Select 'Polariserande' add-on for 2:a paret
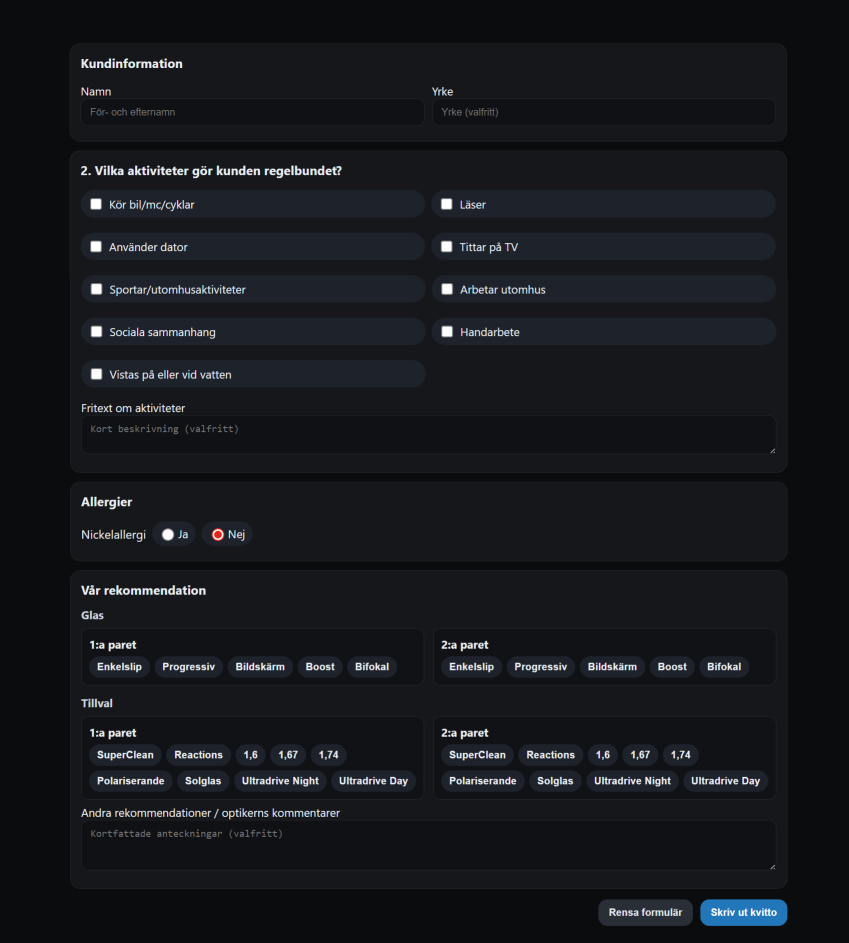The image size is (849, 943). (482, 781)
